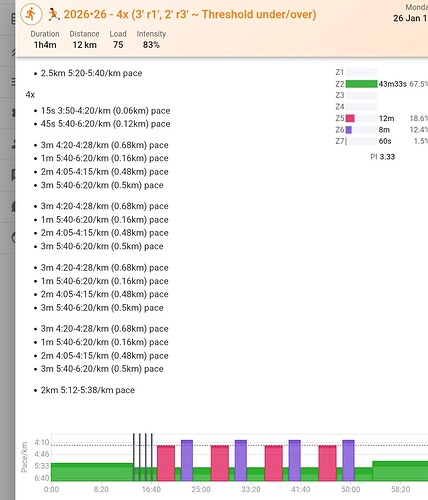428x500 pixels.
Task: Select the Duration 1h4m stat
Action: click(45, 39)
